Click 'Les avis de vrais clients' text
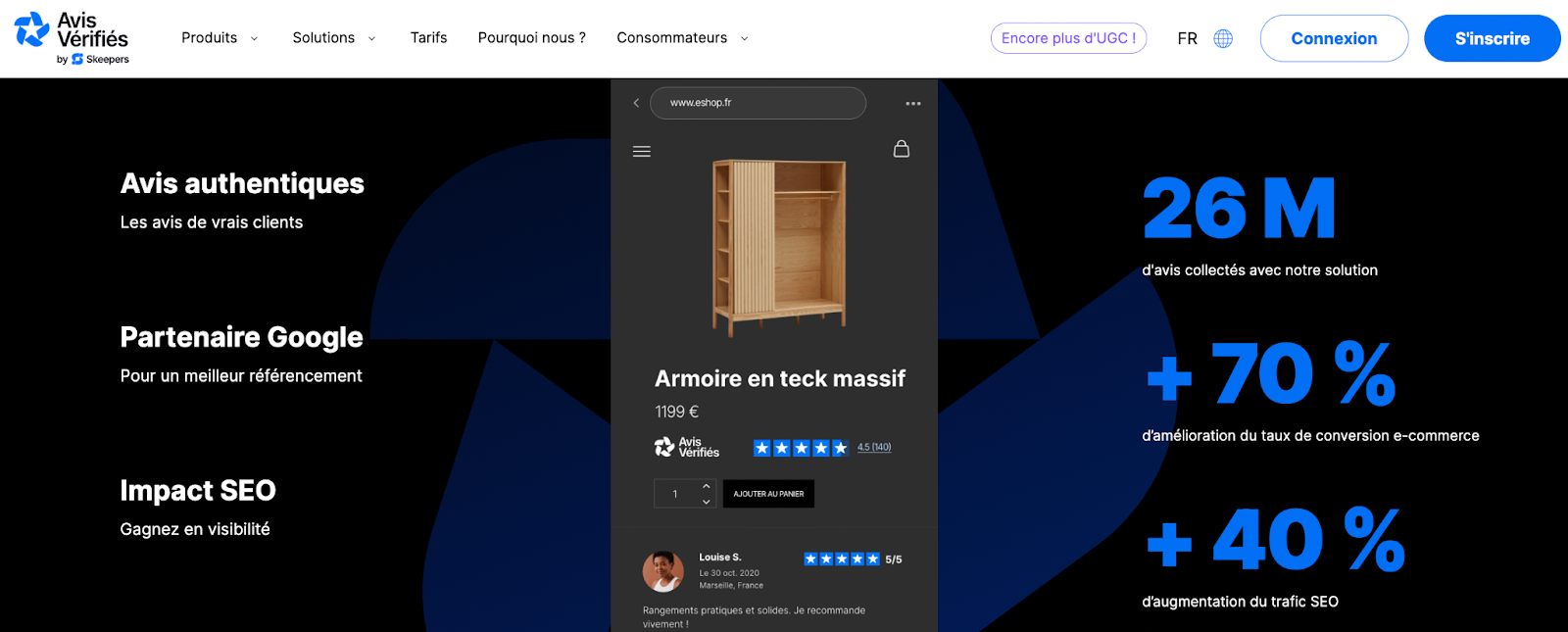Viewport: 1568px width, 632px height. coord(212,222)
